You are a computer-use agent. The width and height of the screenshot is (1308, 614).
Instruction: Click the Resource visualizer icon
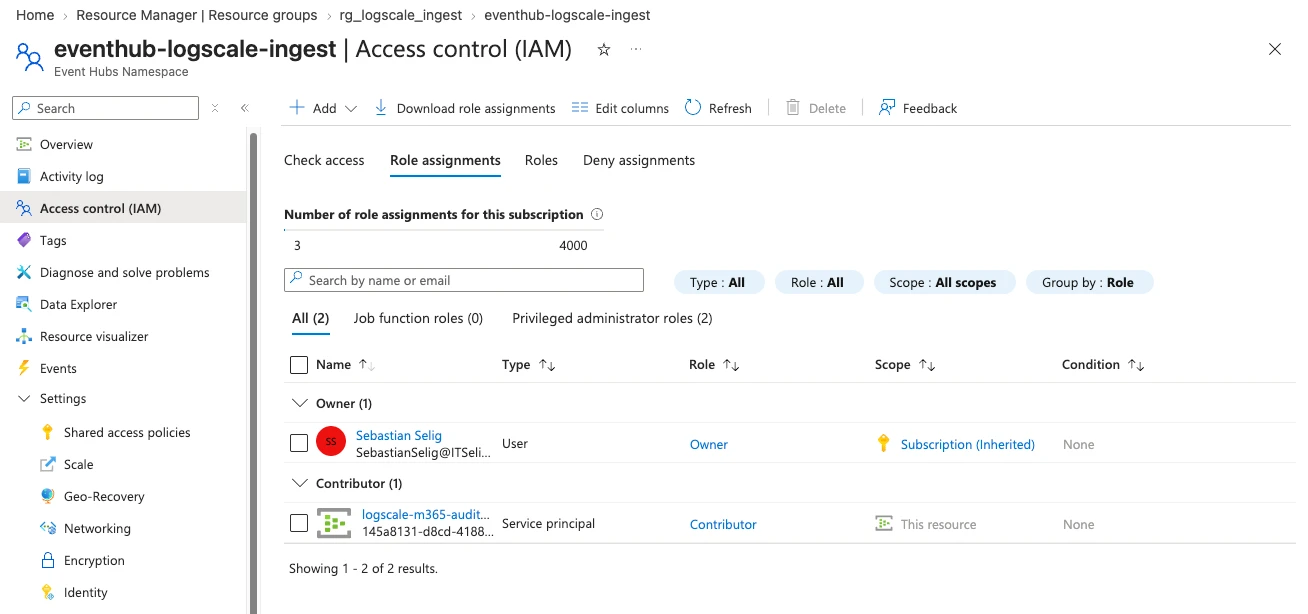tap(24, 336)
